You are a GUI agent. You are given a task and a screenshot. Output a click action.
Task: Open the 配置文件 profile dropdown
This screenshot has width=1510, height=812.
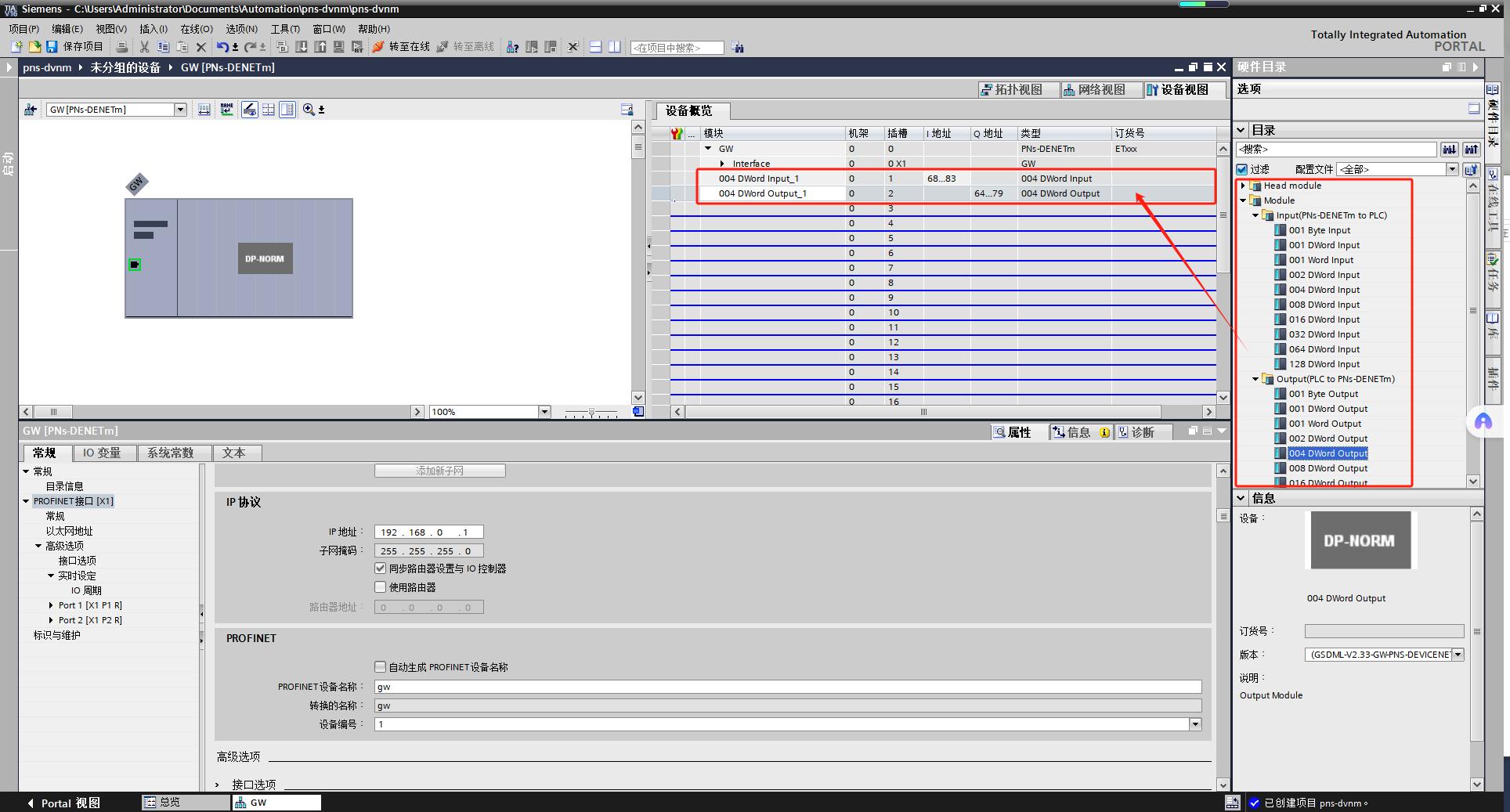coord(1451,169)
